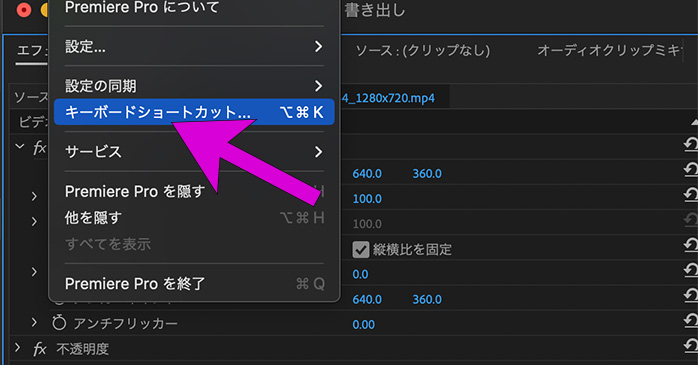Reset the parameter showing 0.0
This screenshot has width=698, height=365.
[691, 270]
